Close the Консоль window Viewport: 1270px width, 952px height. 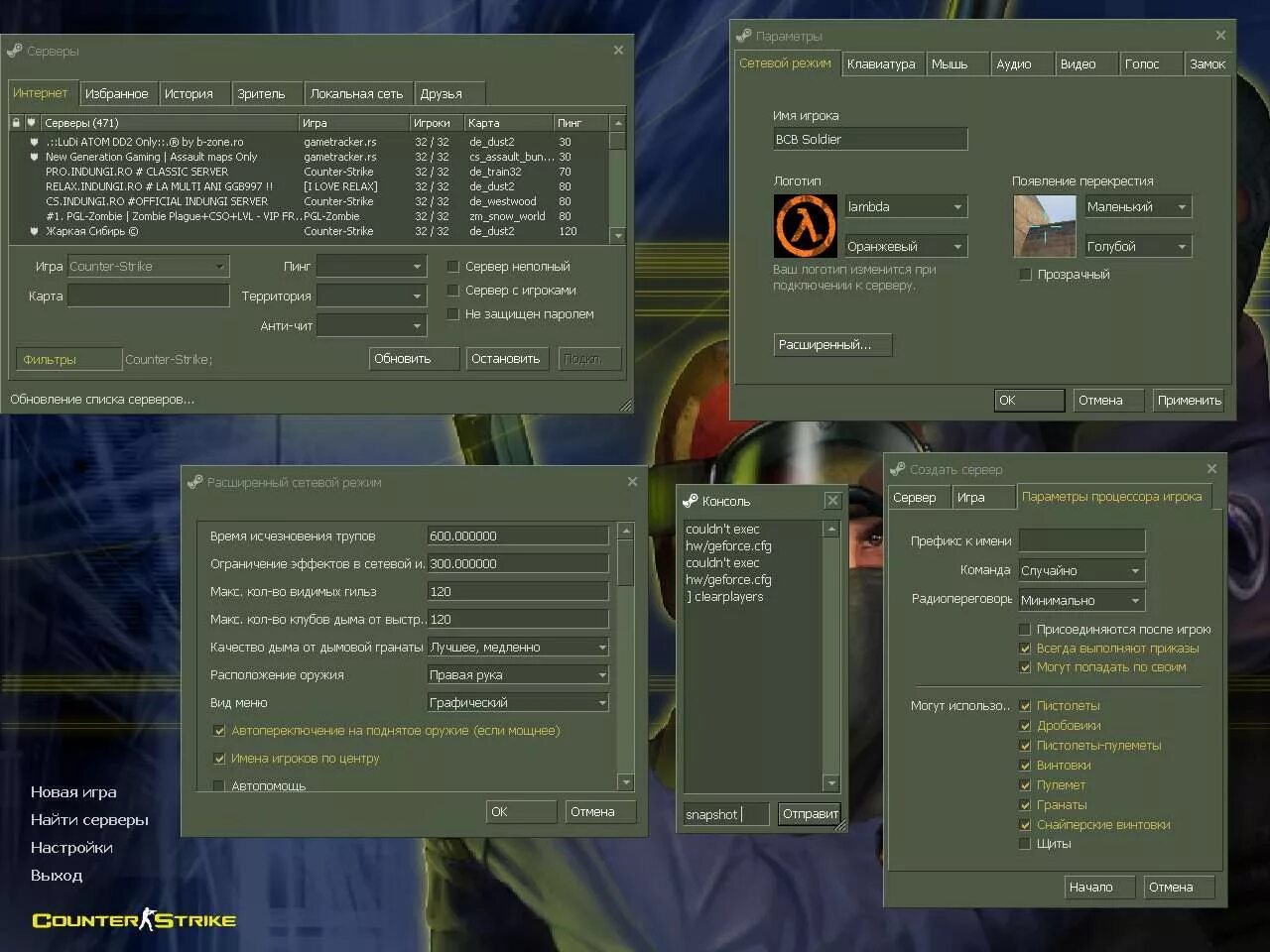click(x=832, y=501)
